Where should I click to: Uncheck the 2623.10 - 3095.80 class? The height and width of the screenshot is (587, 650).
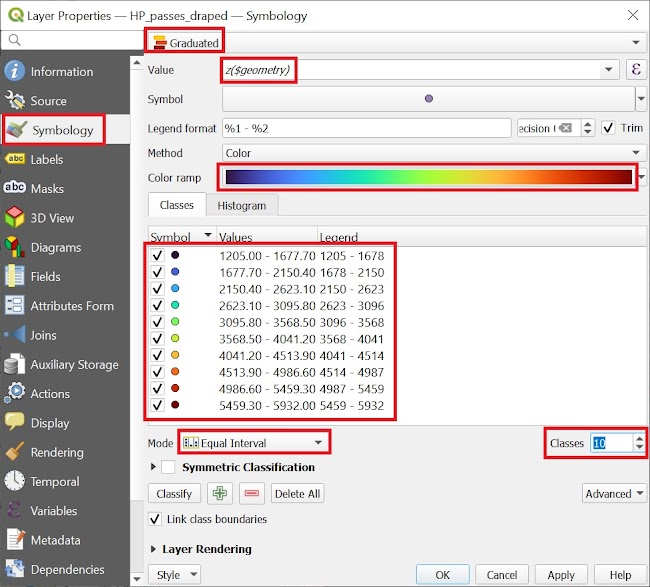click(x=158, y=305)
